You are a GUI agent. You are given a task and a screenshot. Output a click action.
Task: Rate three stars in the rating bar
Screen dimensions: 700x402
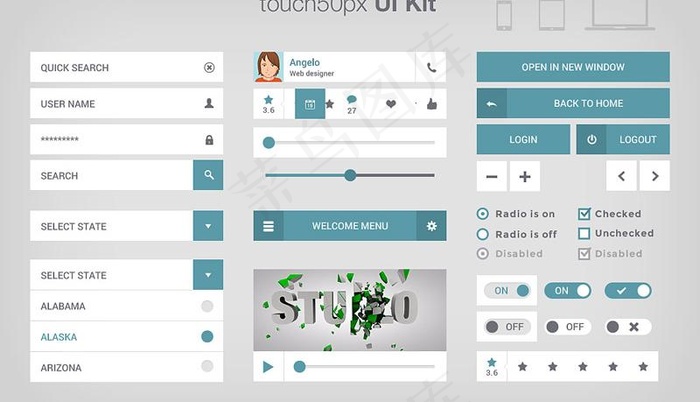tap(583, 367)
